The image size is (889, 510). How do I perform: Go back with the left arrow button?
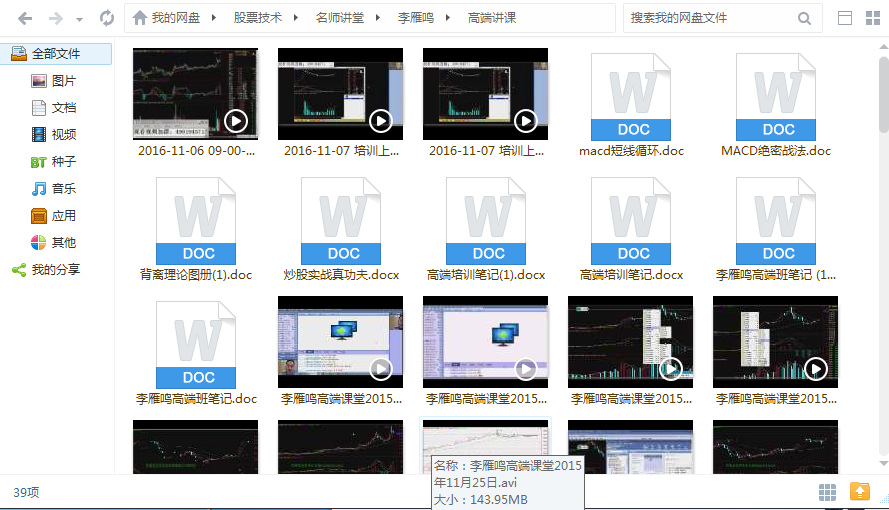pyautogui.click(x=25, y=19)
